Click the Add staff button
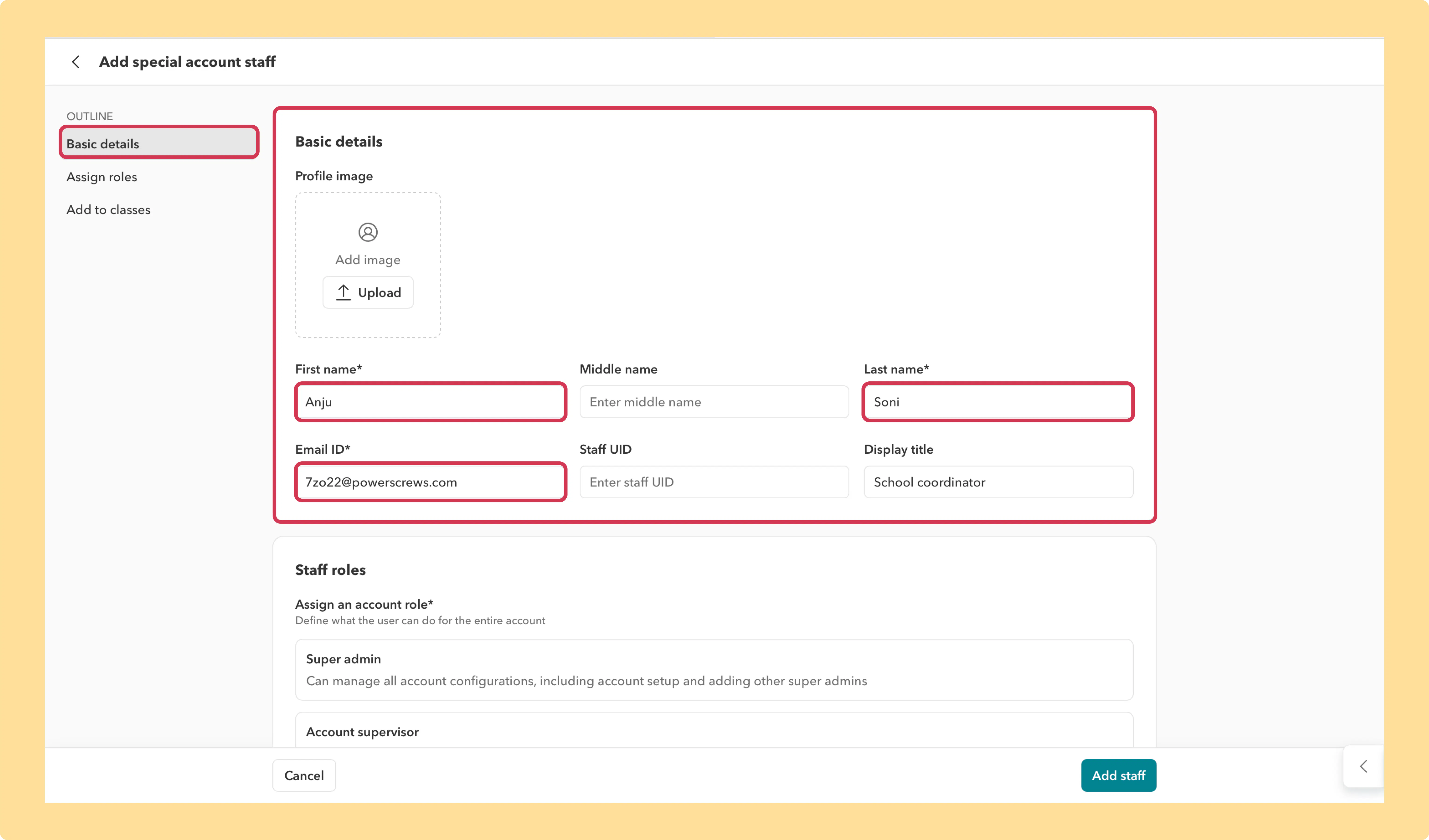The width and height of the screenshot is (1429, 840). pyautogui.click(x=1118, y=775)
